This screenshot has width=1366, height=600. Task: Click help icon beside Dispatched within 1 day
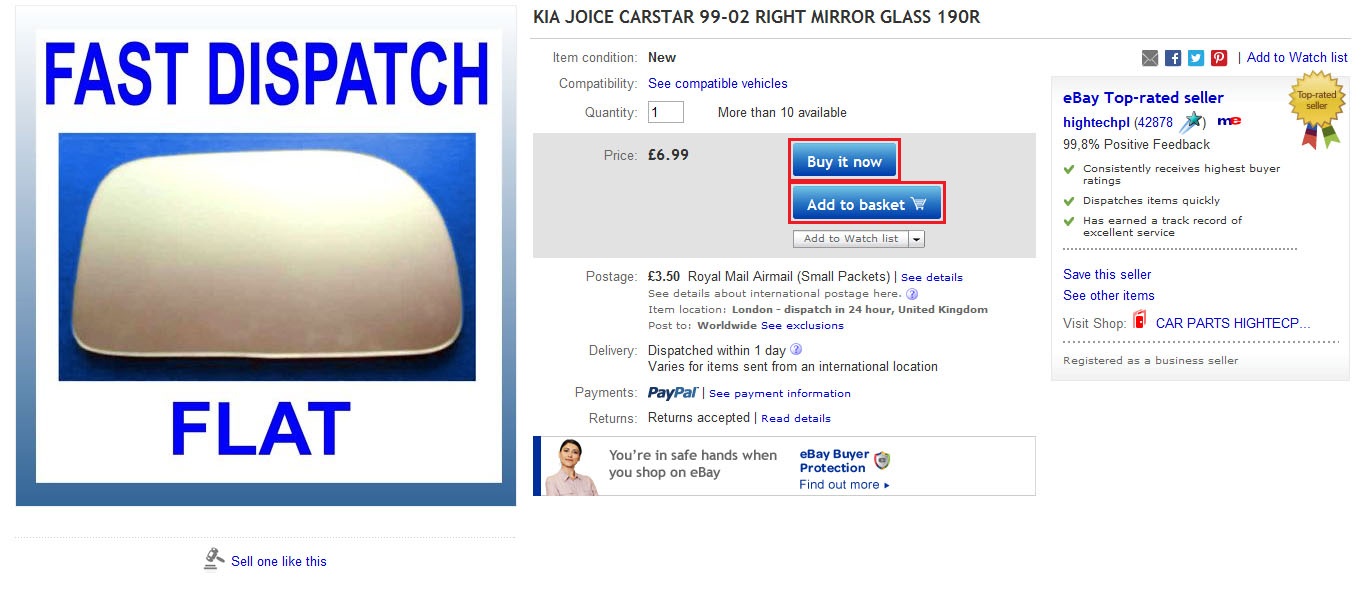pos(796,350)
